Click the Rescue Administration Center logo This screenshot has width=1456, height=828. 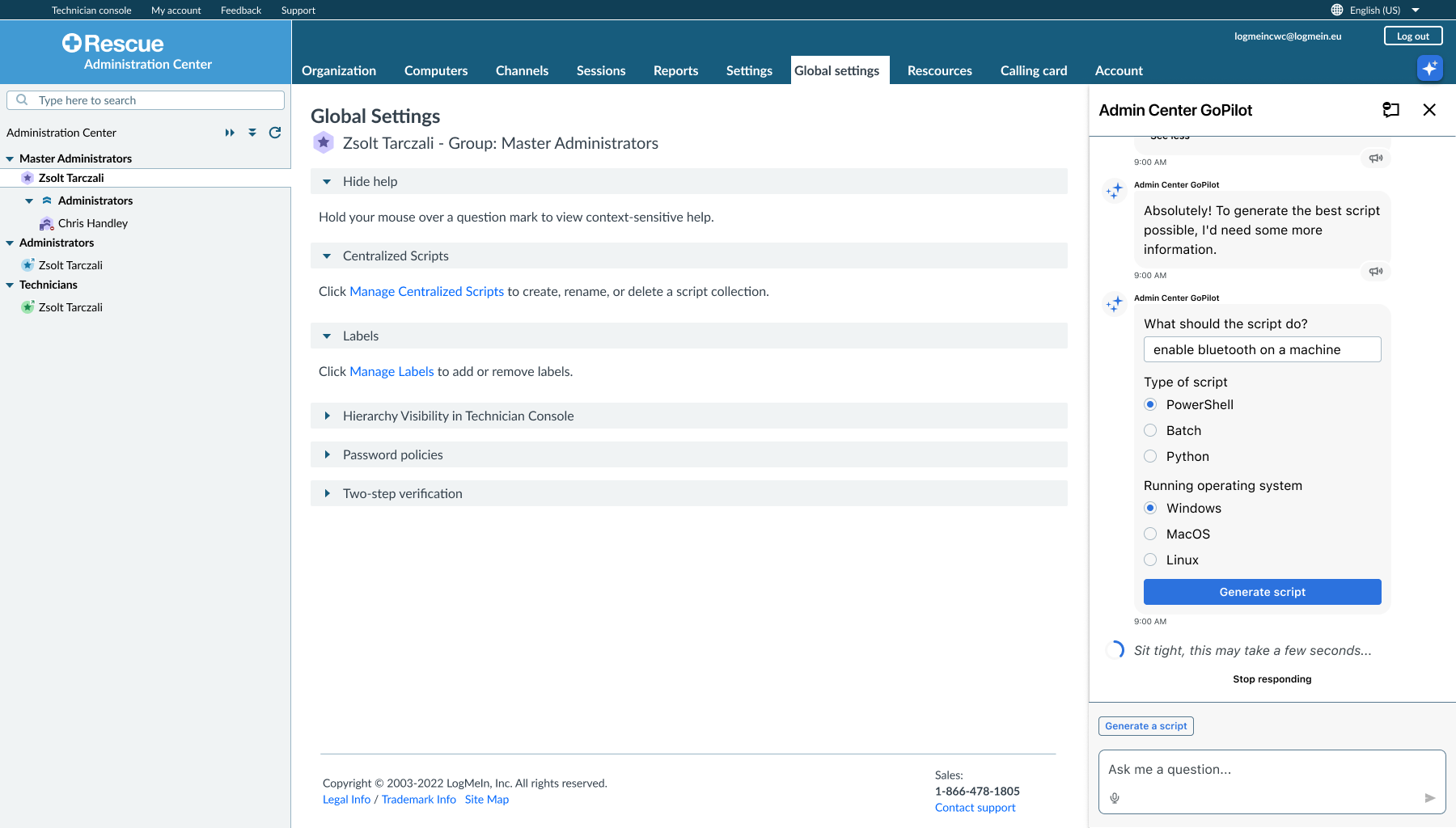138,52
